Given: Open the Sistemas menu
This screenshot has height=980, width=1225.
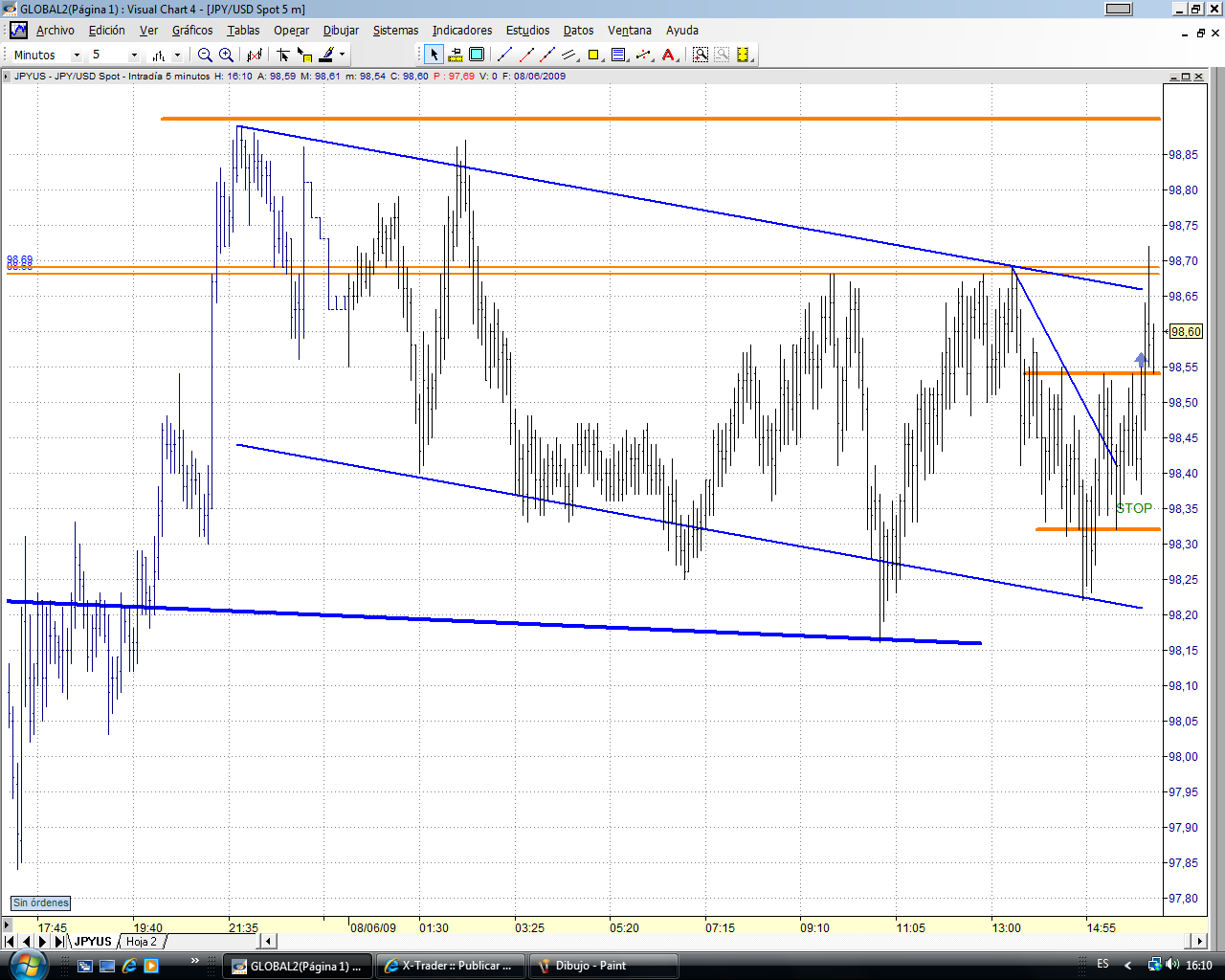Looking at the screenshot, I should pyautogui.click(x=395, y=31).
